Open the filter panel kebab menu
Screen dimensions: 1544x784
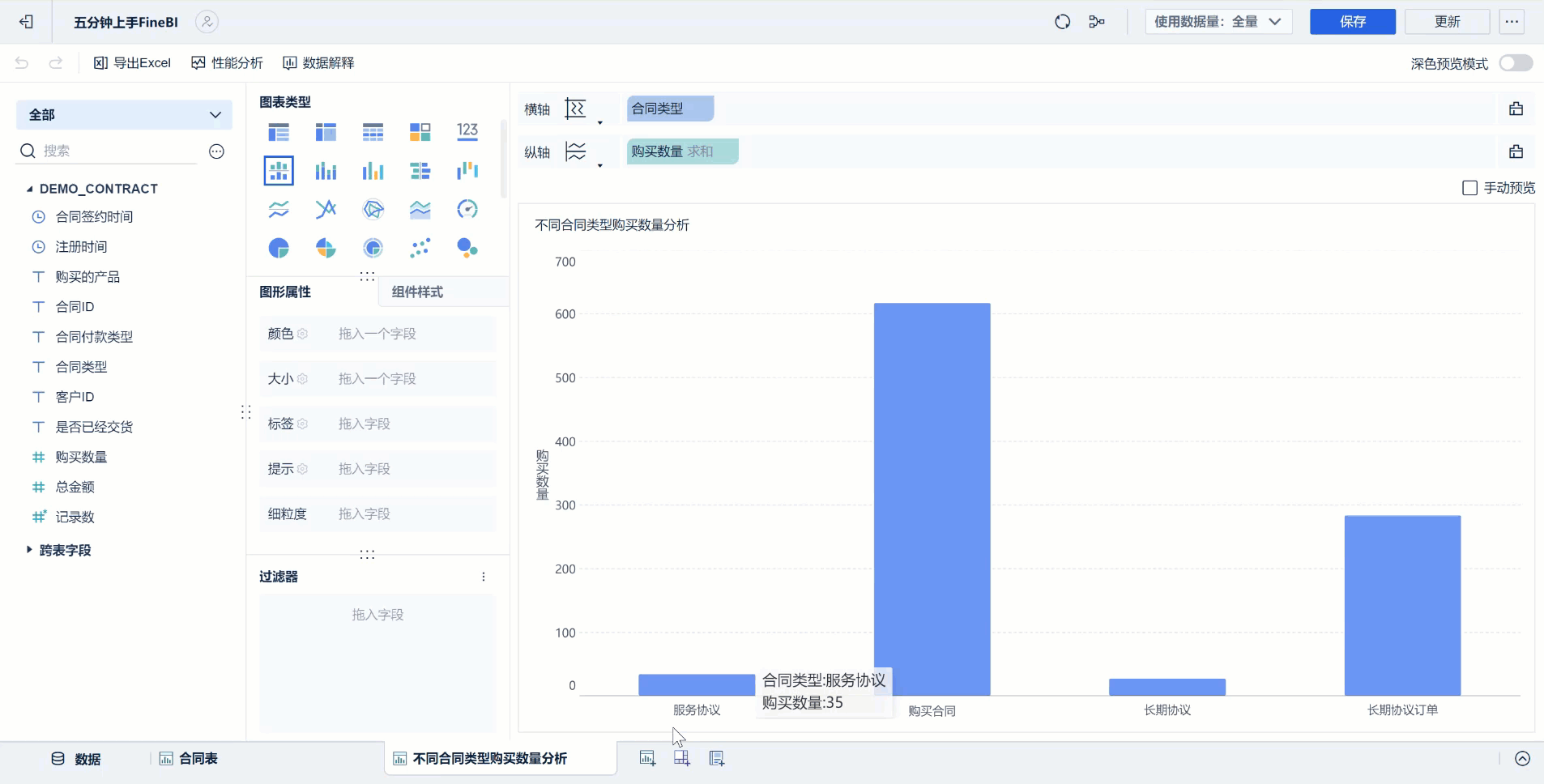tap(484, 577)
